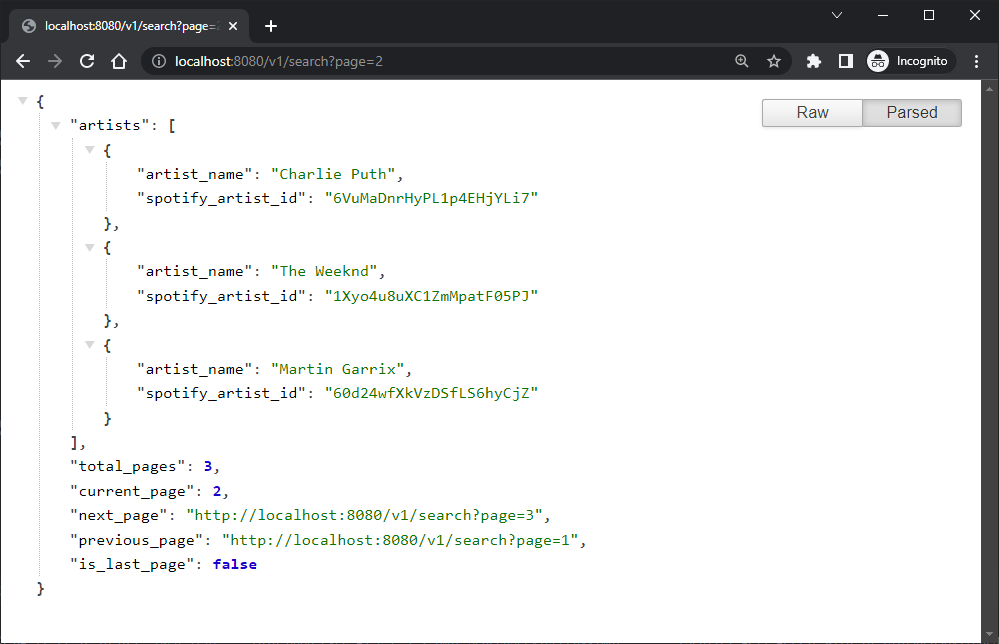Collapse the artists array
This screenshot has height=644, width=999.
tap(56, 124)
